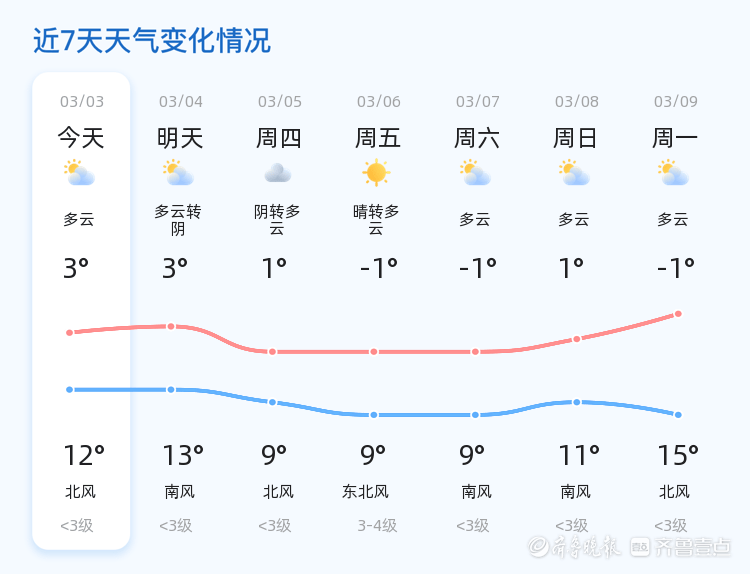The width and height of the screenshot is (750, 574).
Task: Click Monday's partly cloudy icon
Action: coord(673,174)
